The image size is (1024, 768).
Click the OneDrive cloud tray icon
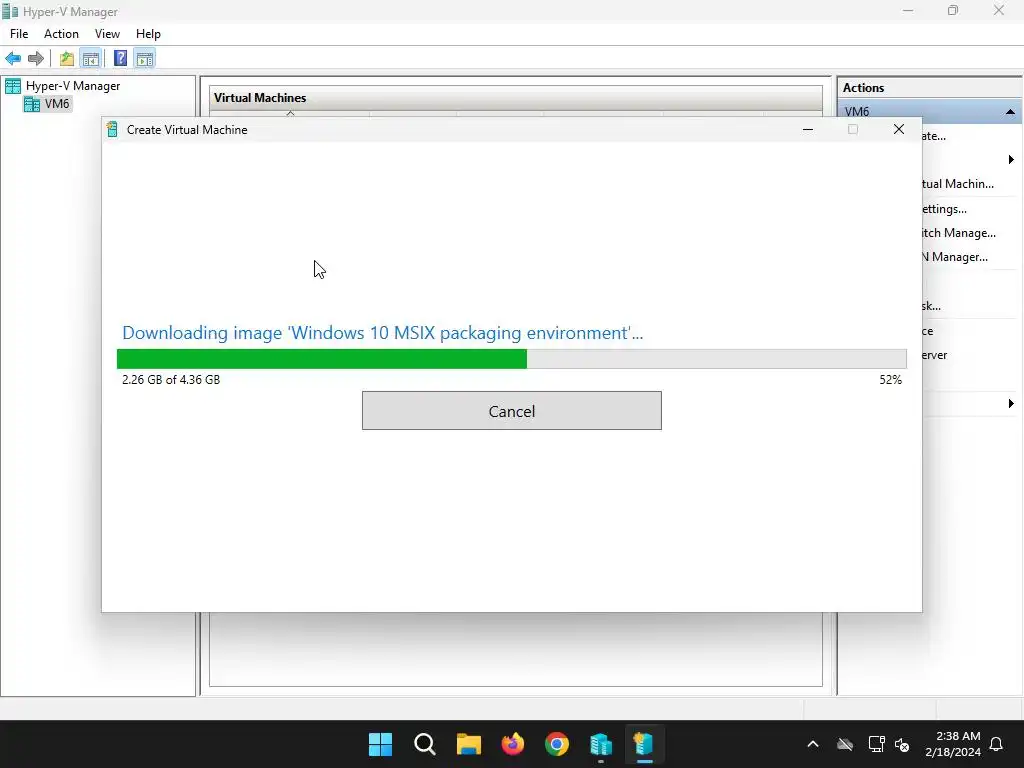(845, 744)
